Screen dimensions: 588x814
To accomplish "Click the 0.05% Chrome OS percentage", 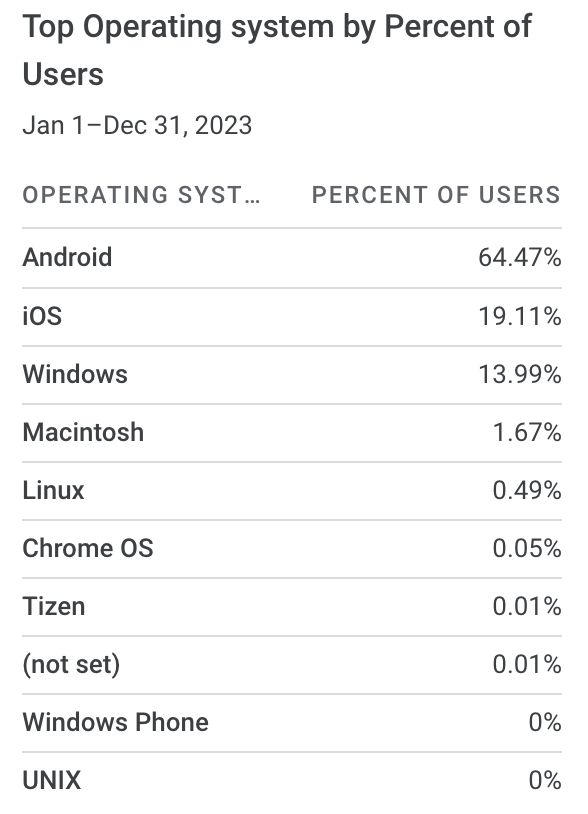I will point(527,549).
